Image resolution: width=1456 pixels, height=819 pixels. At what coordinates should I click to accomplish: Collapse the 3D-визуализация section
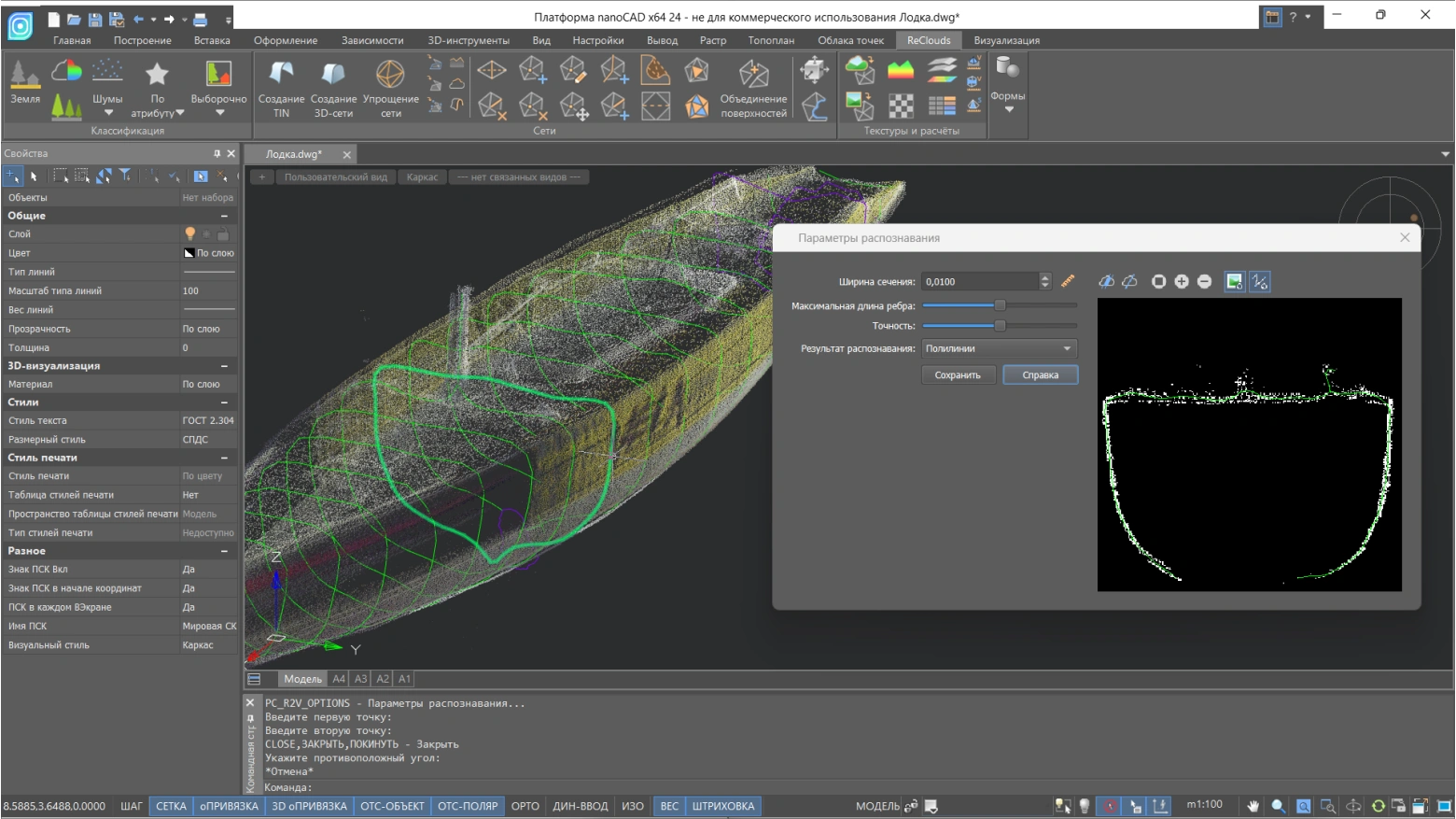tap(224, 366)
